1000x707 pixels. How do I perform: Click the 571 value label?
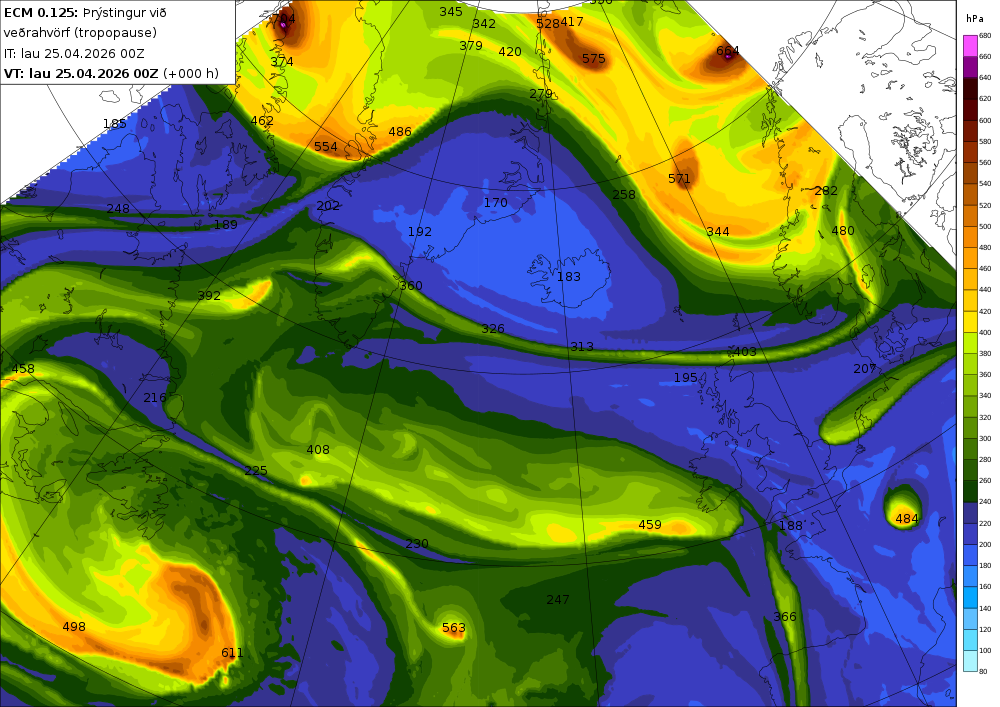coord(679,179)
